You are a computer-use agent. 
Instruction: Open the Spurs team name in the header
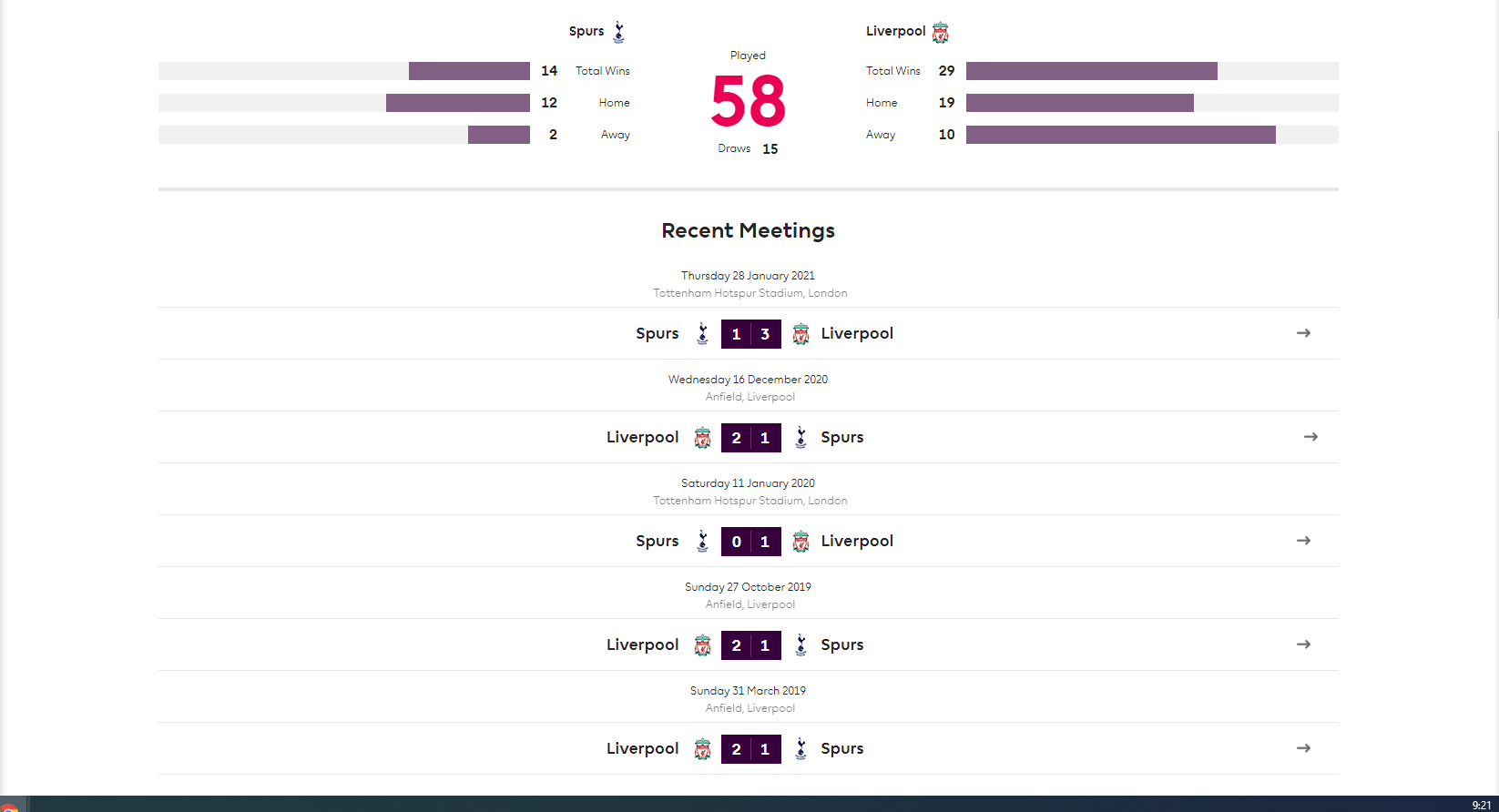coord(586,31)
